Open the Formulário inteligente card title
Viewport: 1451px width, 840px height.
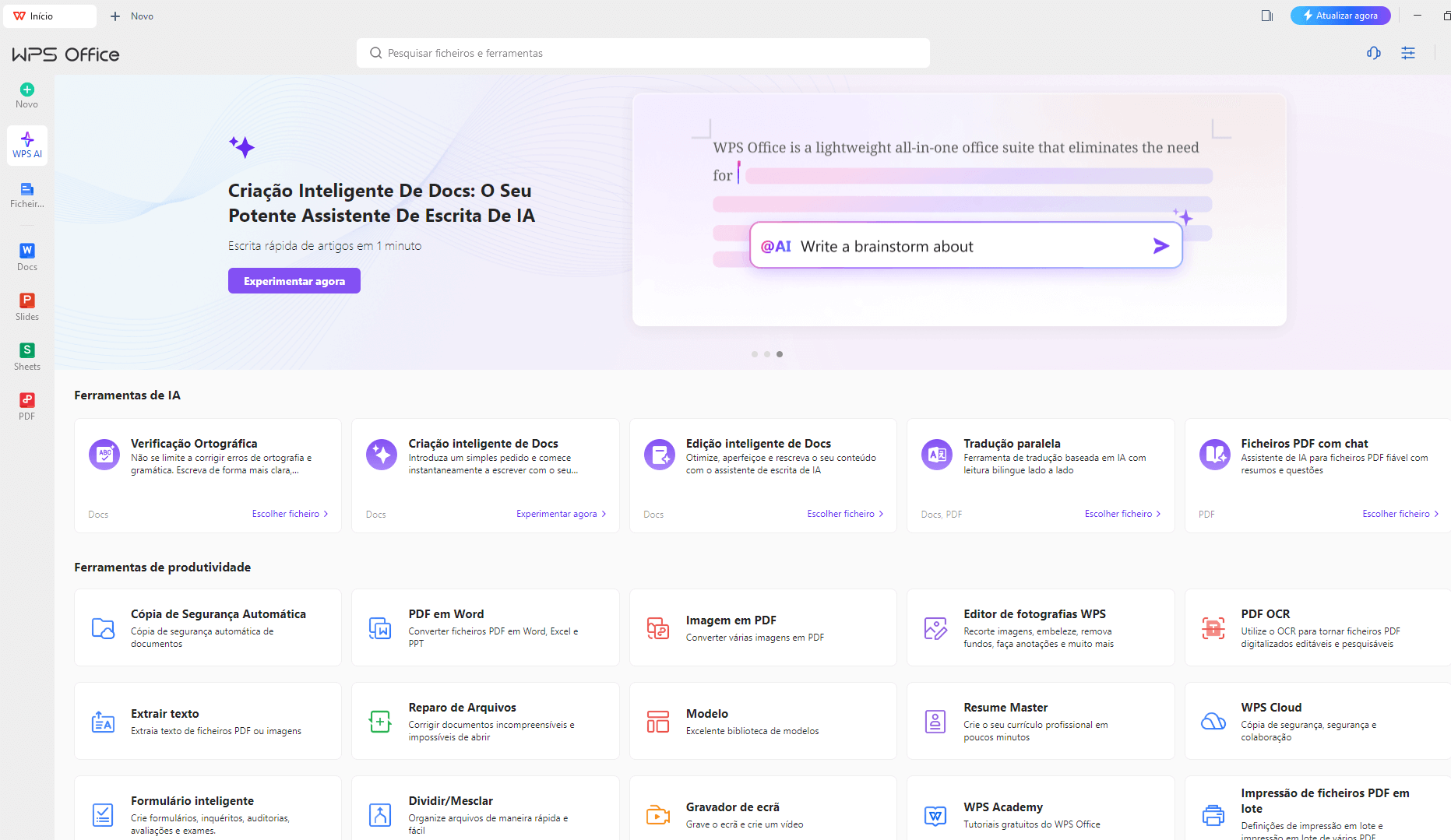192,801
